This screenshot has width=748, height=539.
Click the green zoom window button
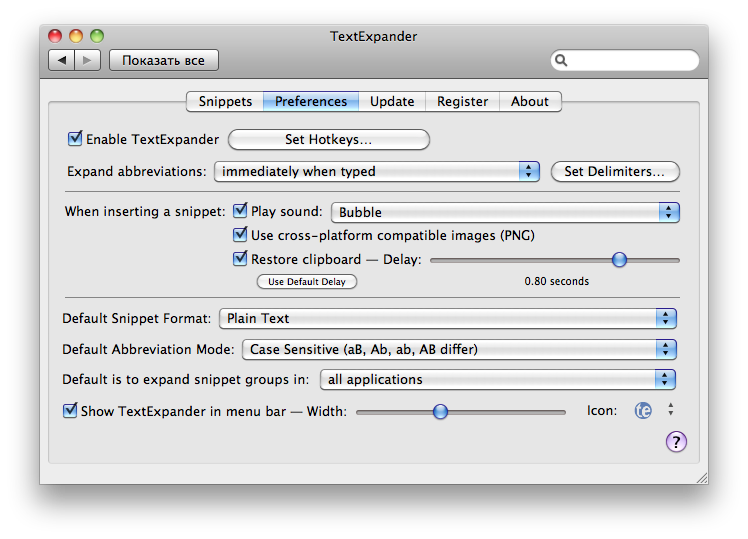97,36
